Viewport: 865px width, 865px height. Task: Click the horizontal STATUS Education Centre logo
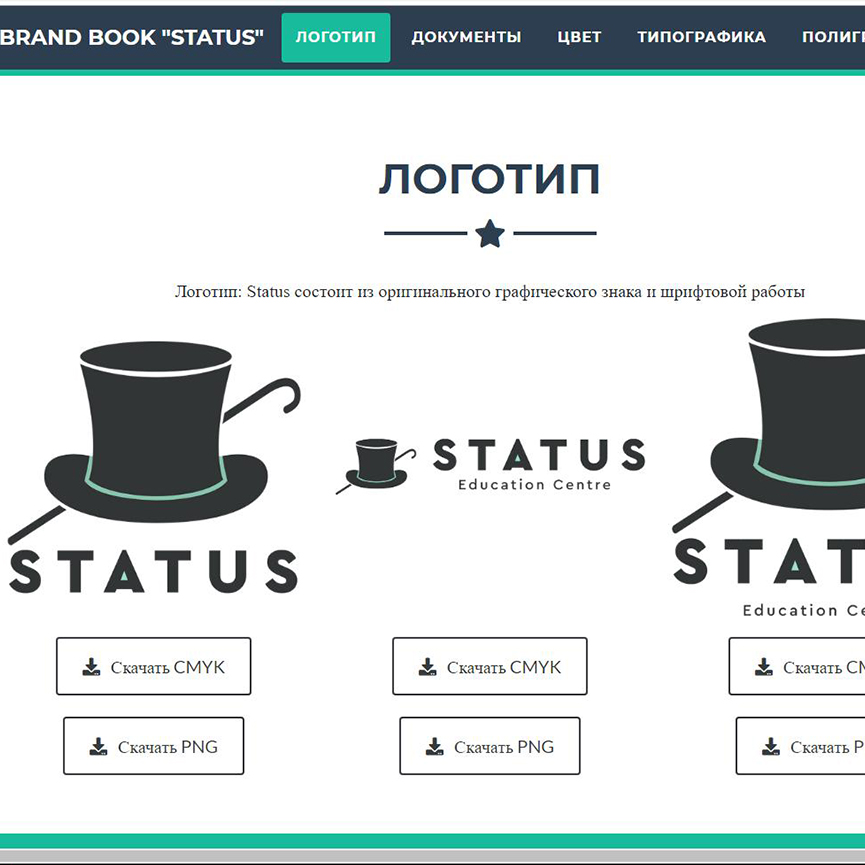click(x=490, y=465)
